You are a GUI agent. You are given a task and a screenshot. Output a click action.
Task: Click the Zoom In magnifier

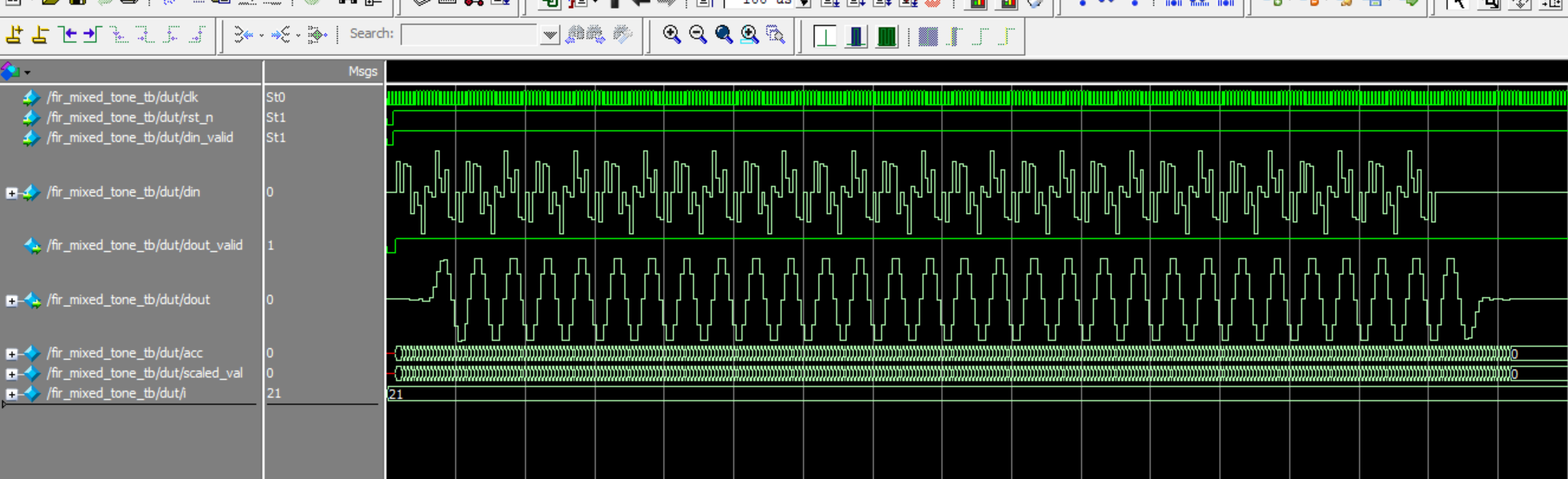point(671,34)
